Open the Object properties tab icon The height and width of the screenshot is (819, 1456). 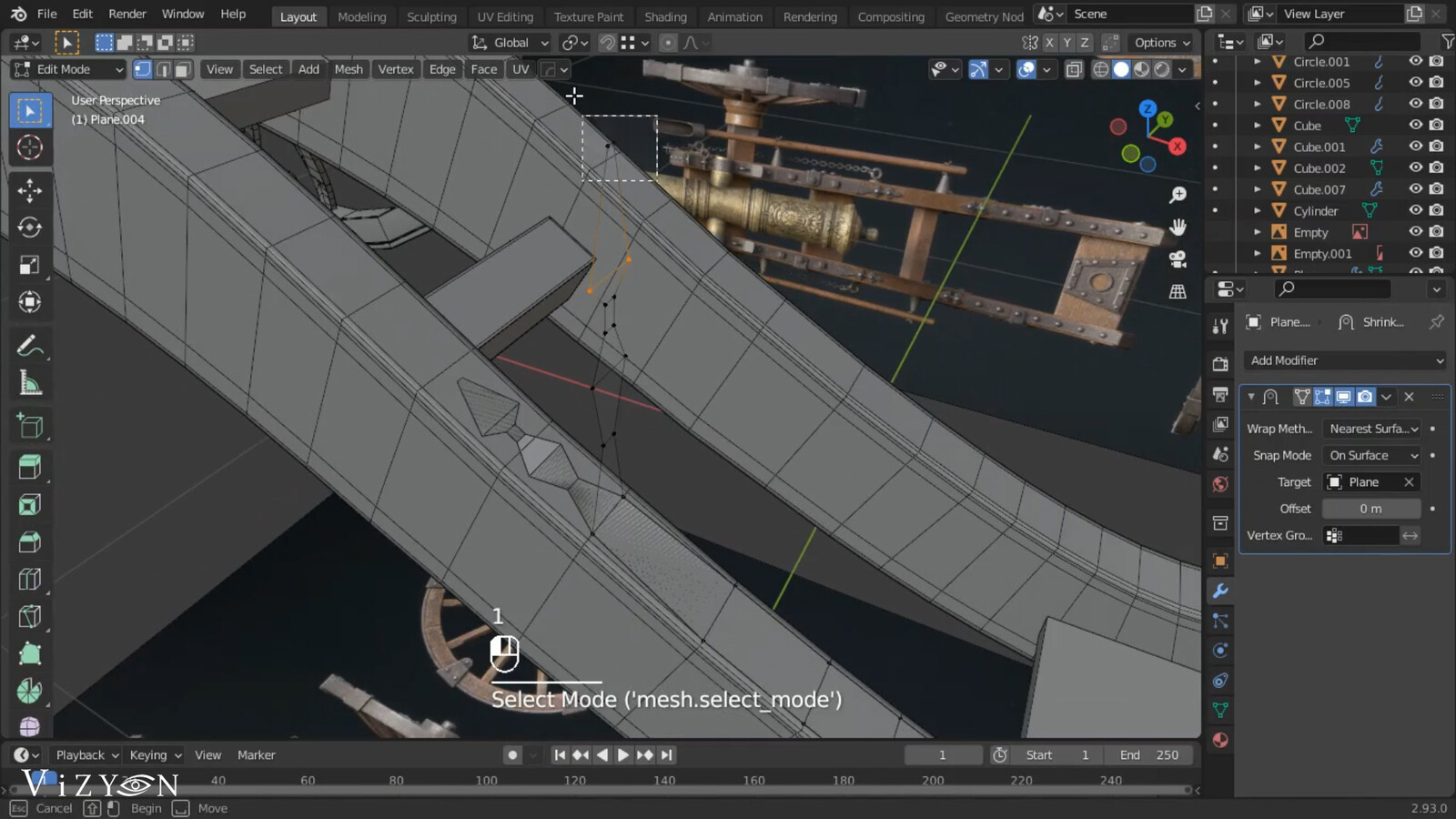tap(1220, 561)
